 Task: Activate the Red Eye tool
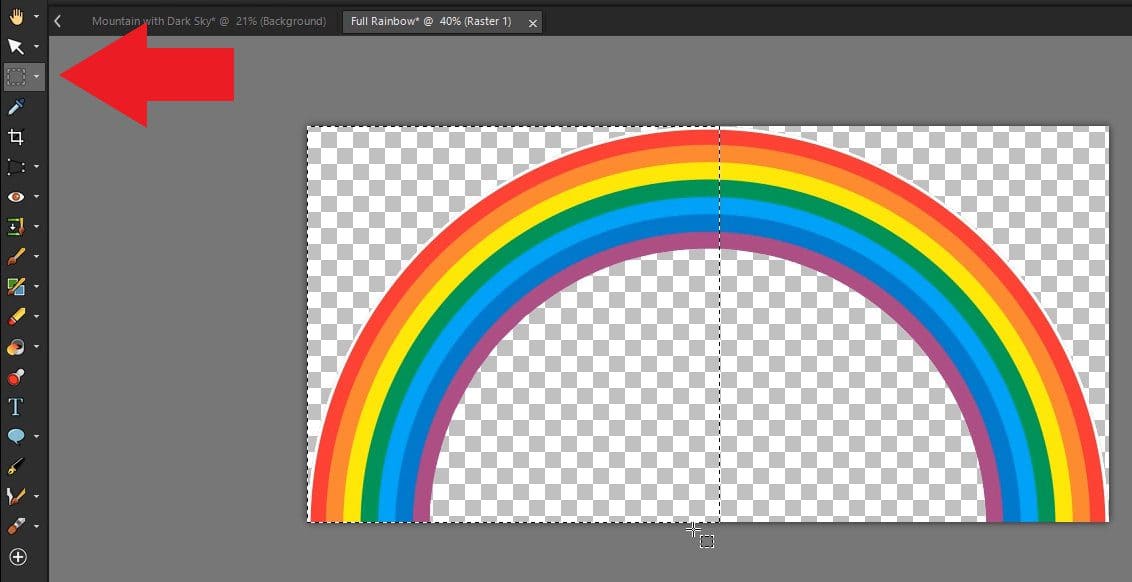[15, 196]
